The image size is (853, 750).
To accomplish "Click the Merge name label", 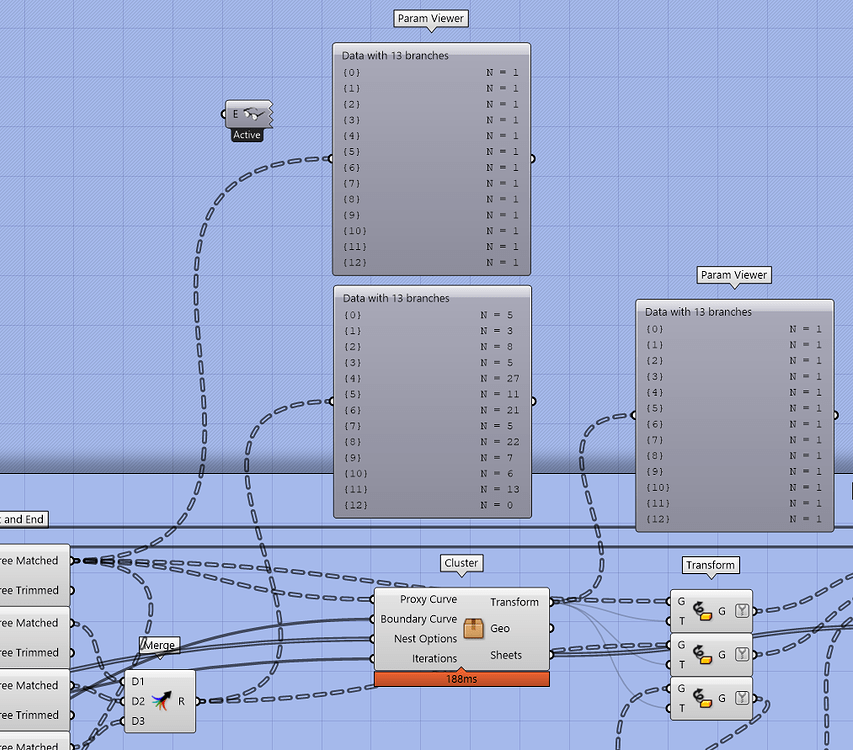I will click(159, 645).
